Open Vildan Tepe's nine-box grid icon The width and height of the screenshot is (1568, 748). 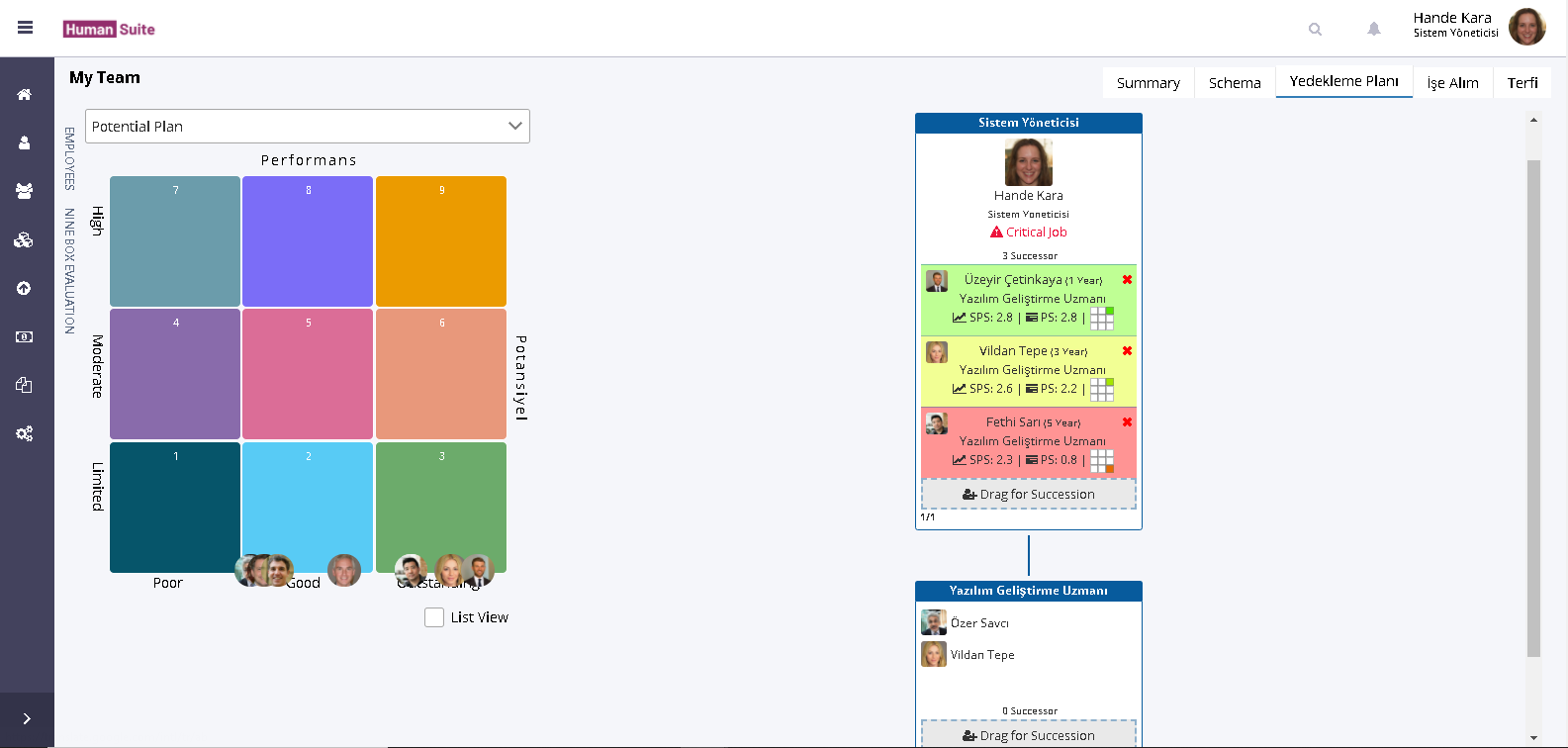[x=1102, y=390]
